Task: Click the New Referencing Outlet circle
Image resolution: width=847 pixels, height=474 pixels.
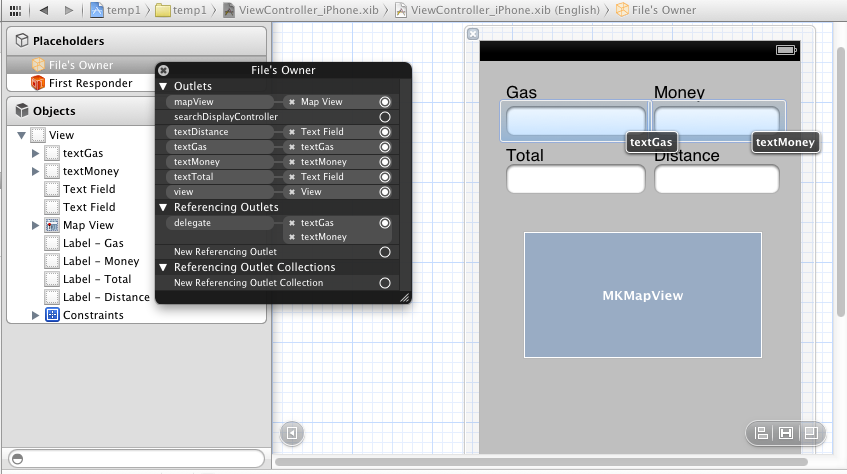Action: coord(384,252)
